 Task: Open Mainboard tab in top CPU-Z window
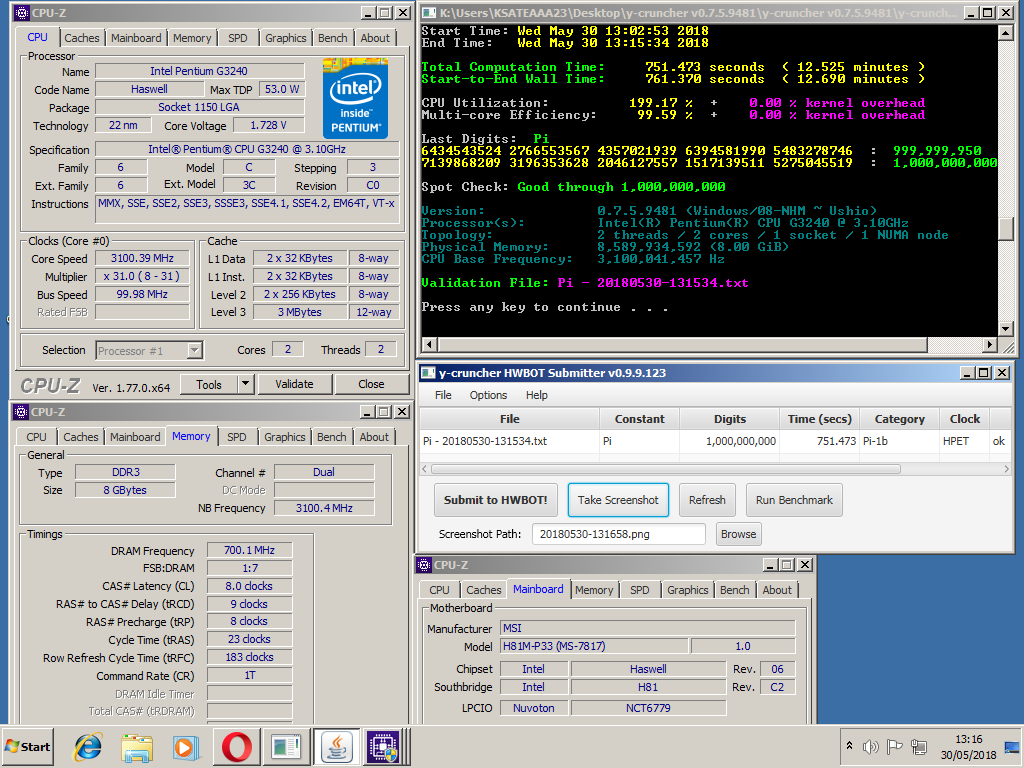click(x=136, y=38)
